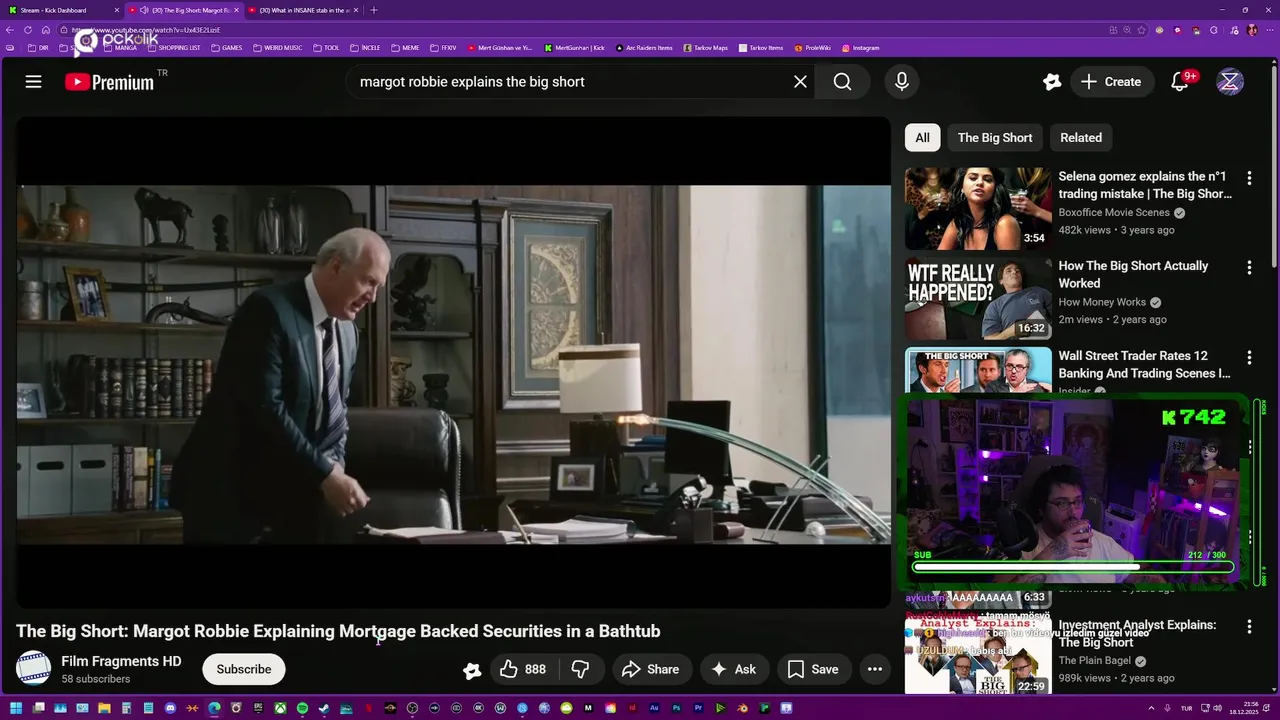Open the Arc Raiders Items bookmark
The width and height of the screenshot is (1280, 720).
point(644,48)
